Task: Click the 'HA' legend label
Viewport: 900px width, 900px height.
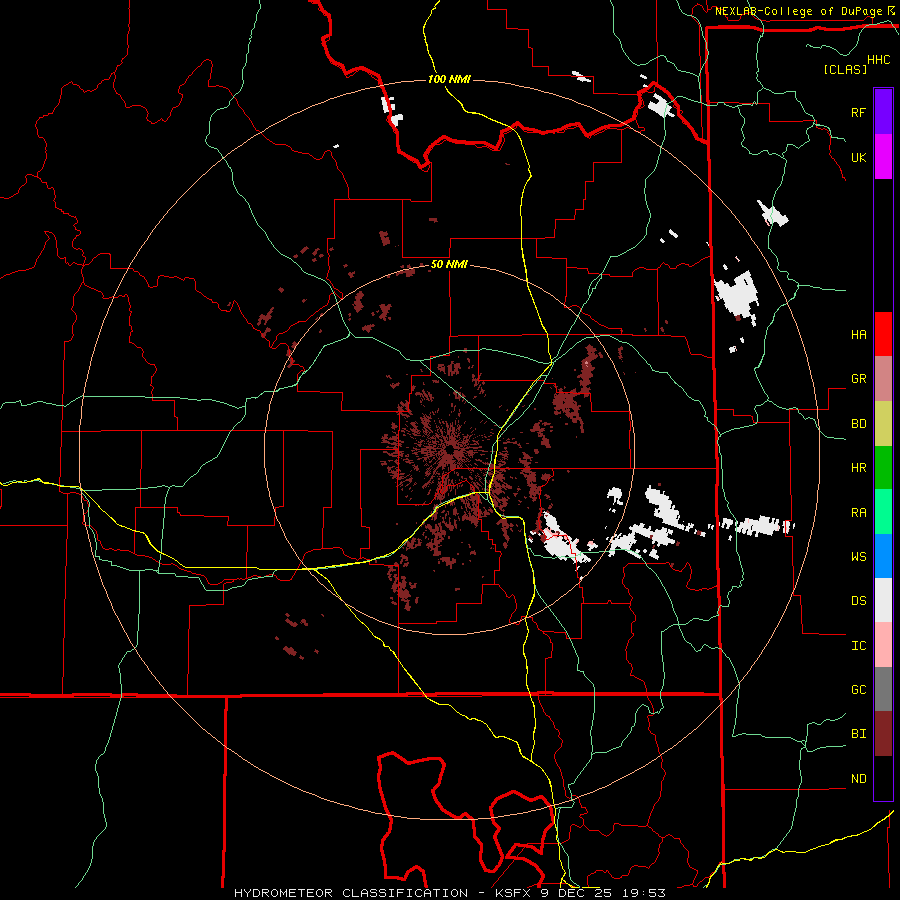Action: (858, 334)
